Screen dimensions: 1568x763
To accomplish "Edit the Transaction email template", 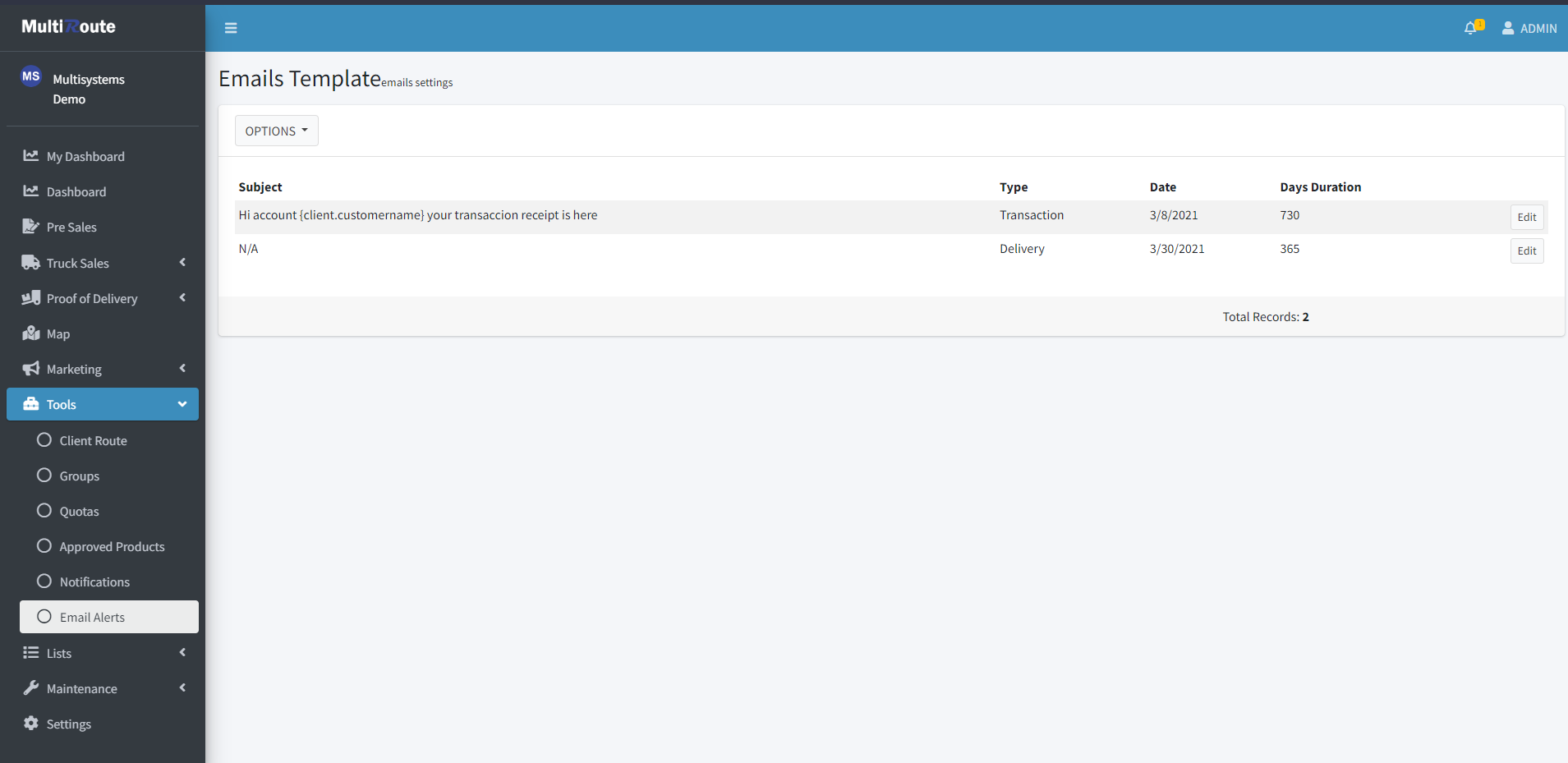I will click(x=1526, y=217).
